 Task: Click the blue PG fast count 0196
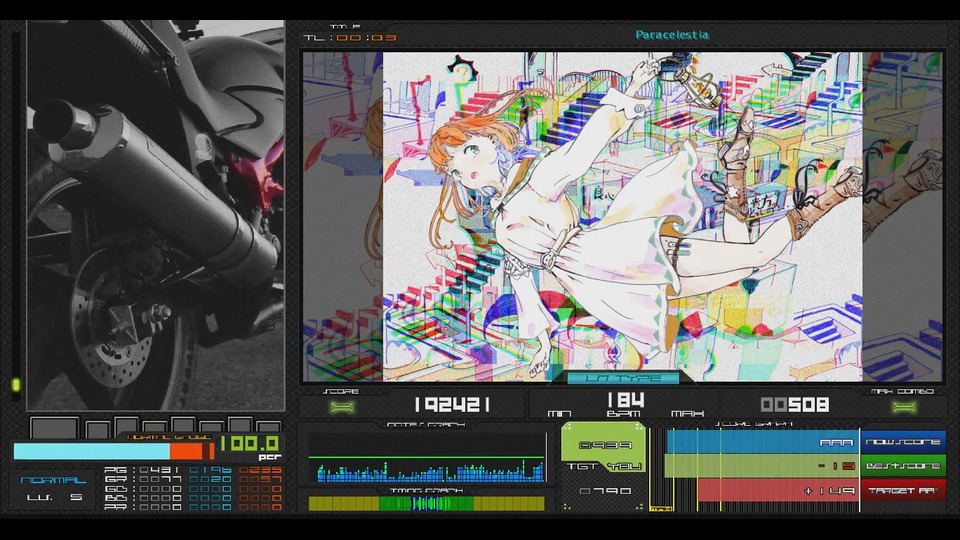(x=211, y=470)
